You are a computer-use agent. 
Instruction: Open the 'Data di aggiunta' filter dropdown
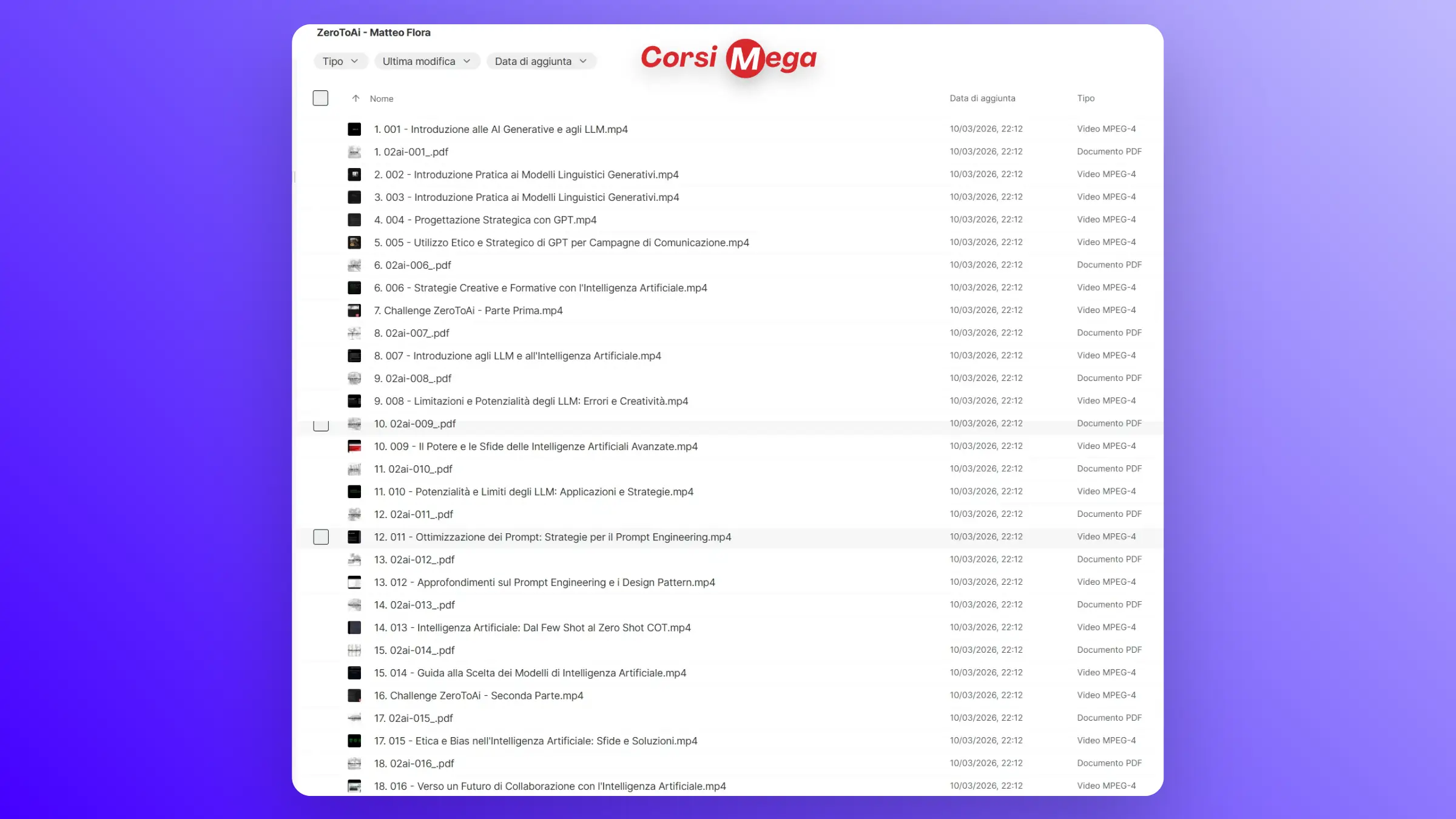point(541,61)
